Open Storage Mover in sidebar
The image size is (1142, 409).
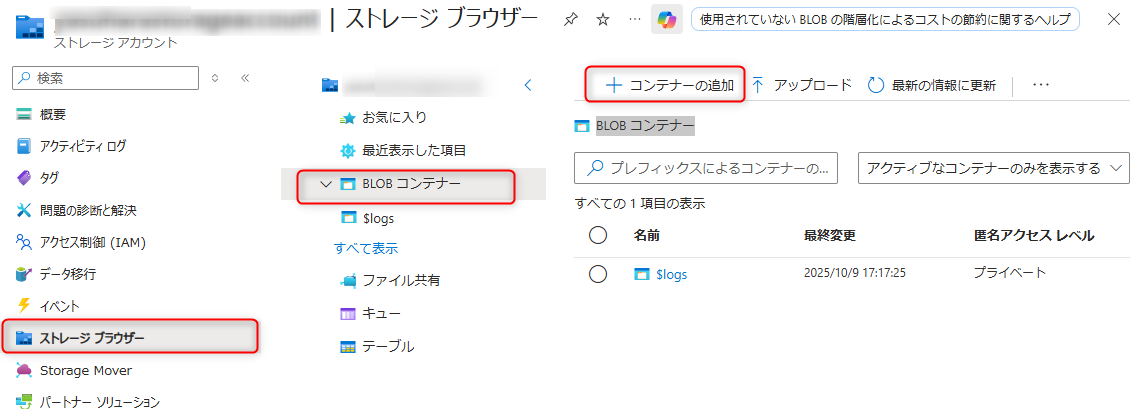(85, 370)
